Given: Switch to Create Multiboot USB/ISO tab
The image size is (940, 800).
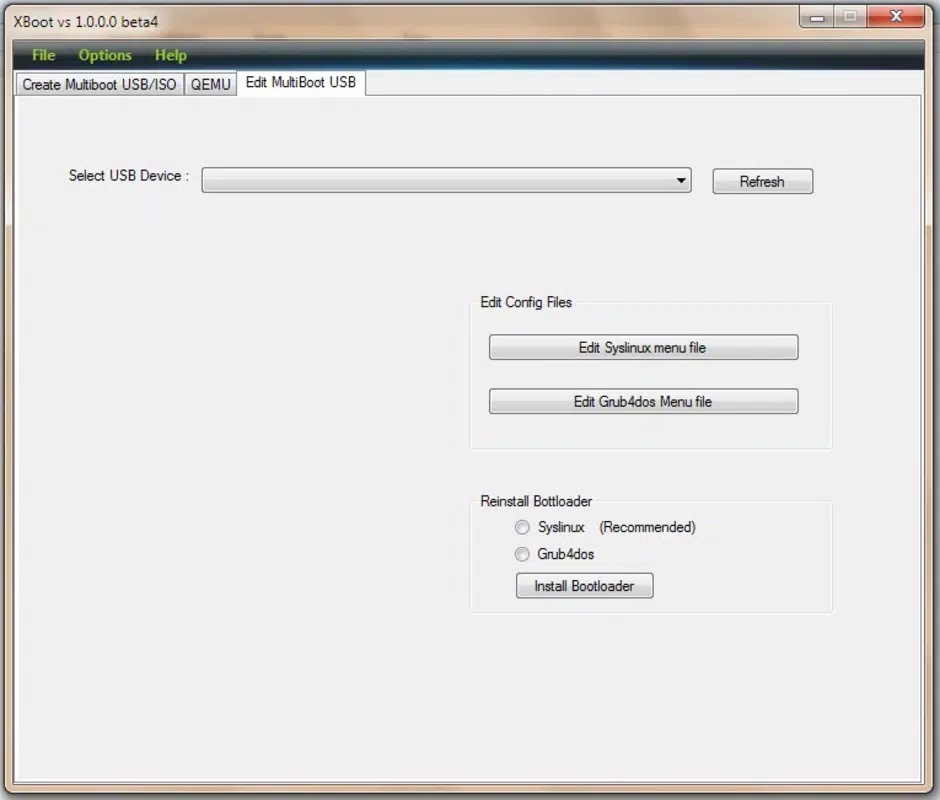Looking at the screenshot, I should (x=100, y=85).
